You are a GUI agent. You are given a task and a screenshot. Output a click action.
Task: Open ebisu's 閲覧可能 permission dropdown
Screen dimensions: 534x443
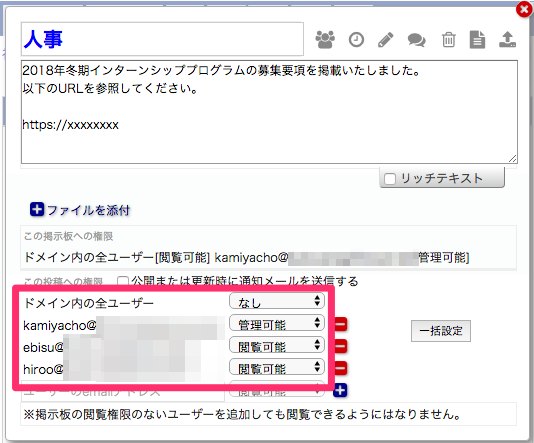[x=277, y=345]
